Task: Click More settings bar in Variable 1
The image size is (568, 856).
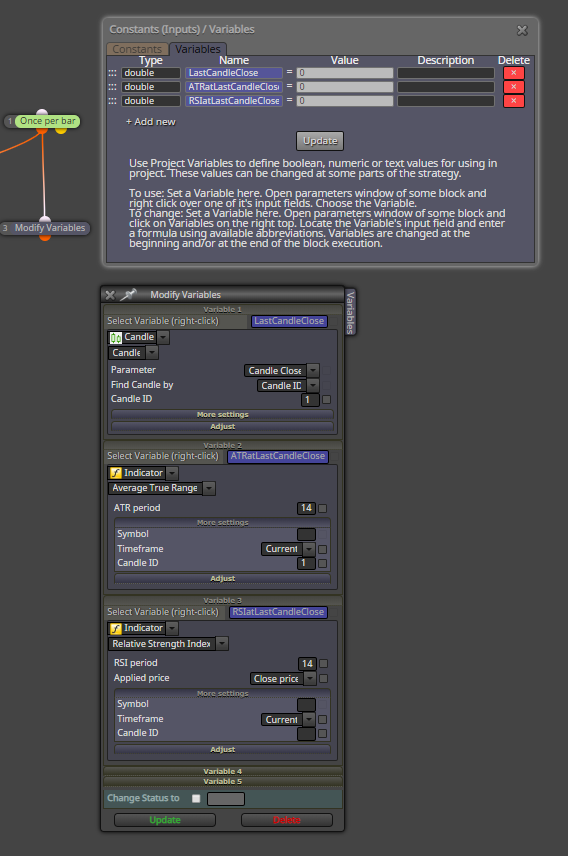Action: coord(223,414)
